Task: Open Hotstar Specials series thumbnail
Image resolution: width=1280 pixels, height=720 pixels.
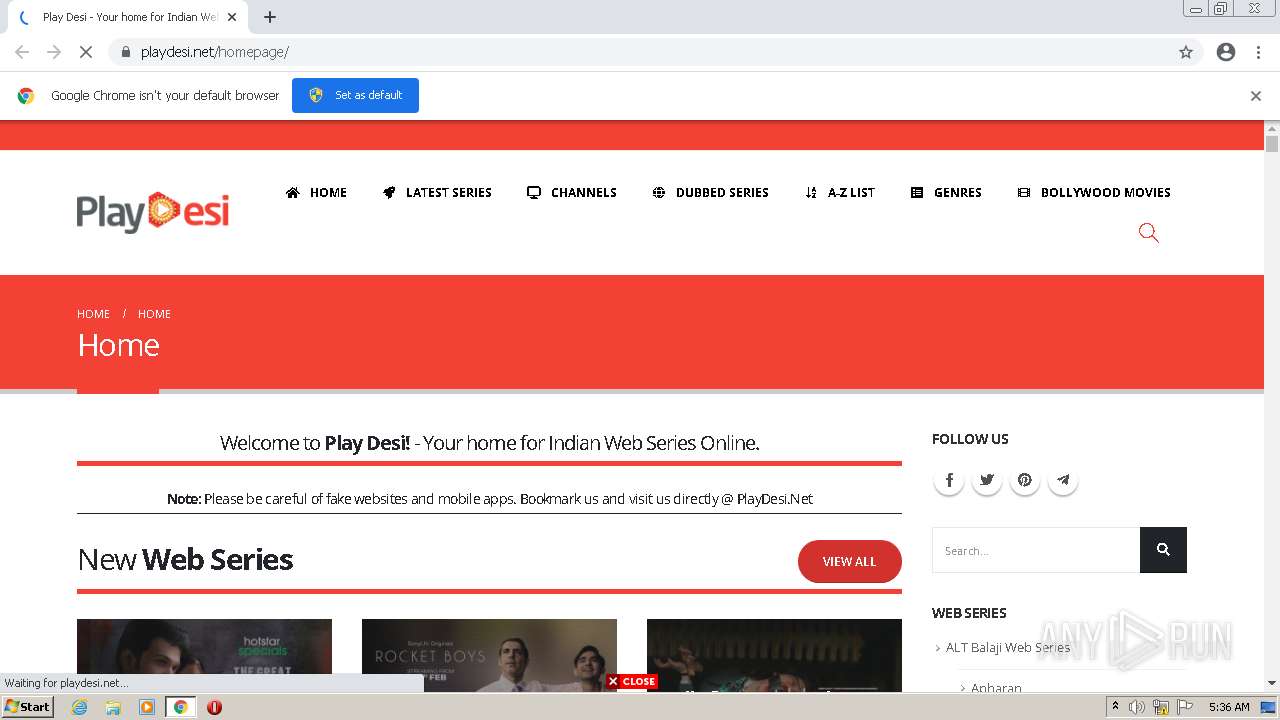Action: [x=204, y=655]
